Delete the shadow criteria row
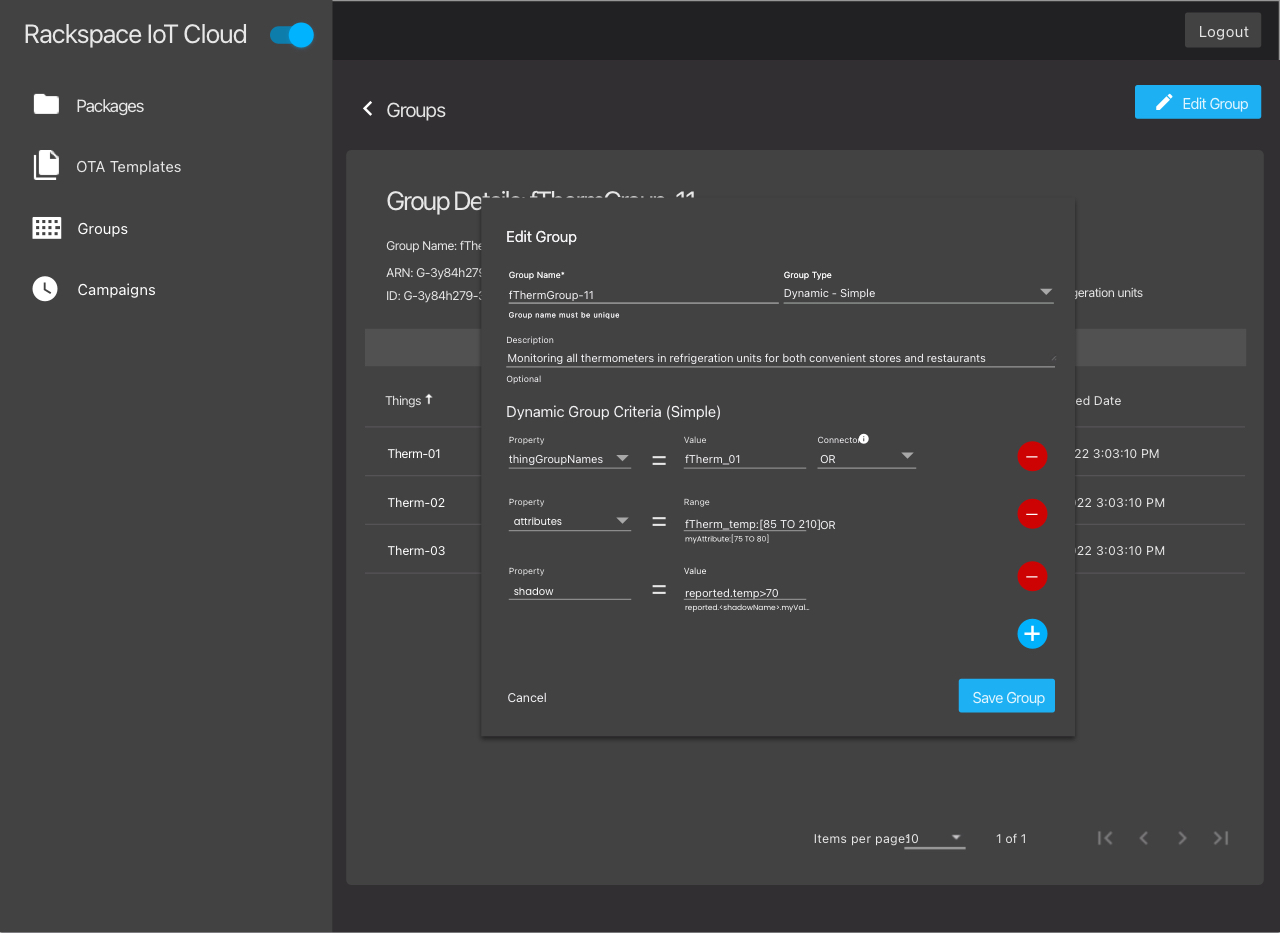 coord(1032,577)
